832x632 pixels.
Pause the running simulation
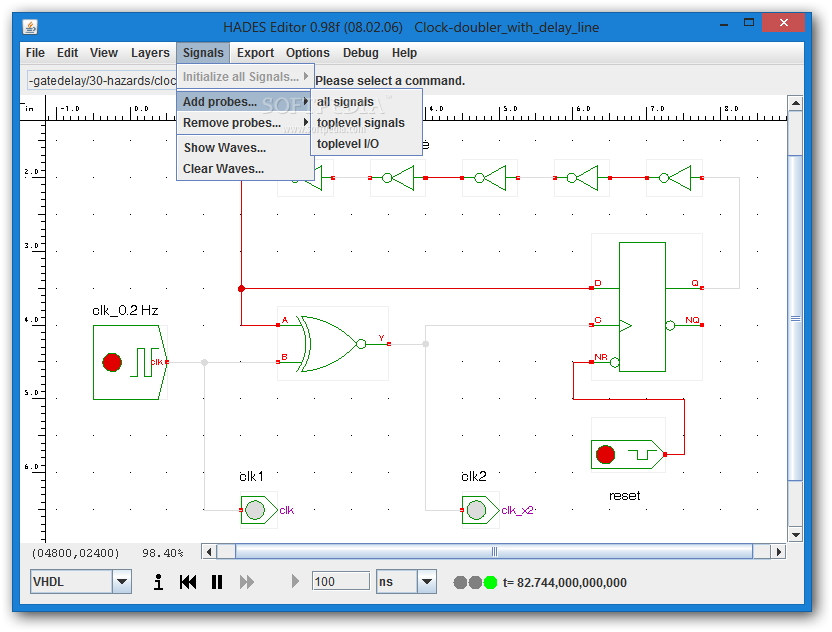pos(217,582)
